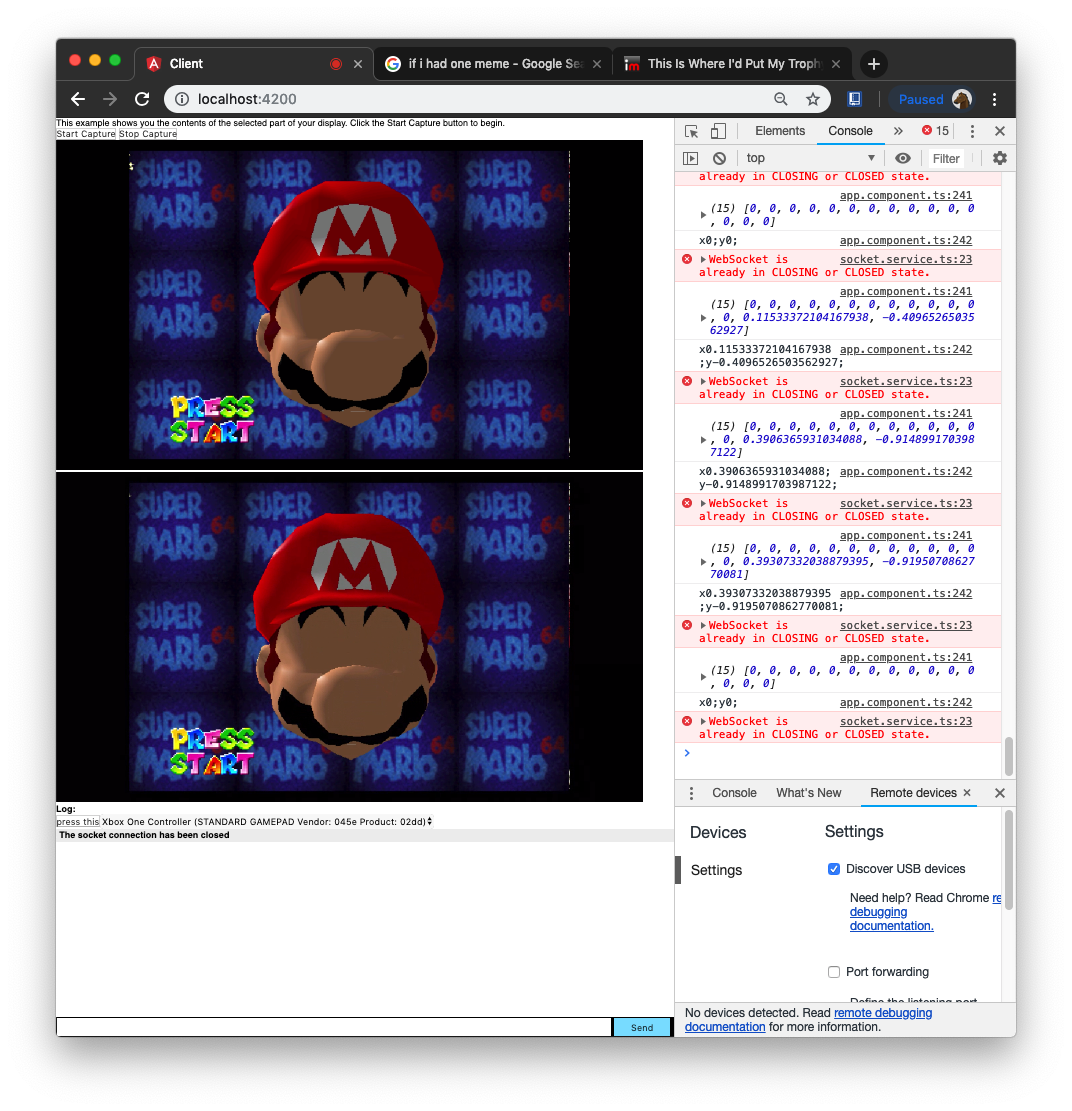Viewport: 1072px width, 1111px height.
Task: Expand the last WebSocket error message
Action: pos(704,721)
